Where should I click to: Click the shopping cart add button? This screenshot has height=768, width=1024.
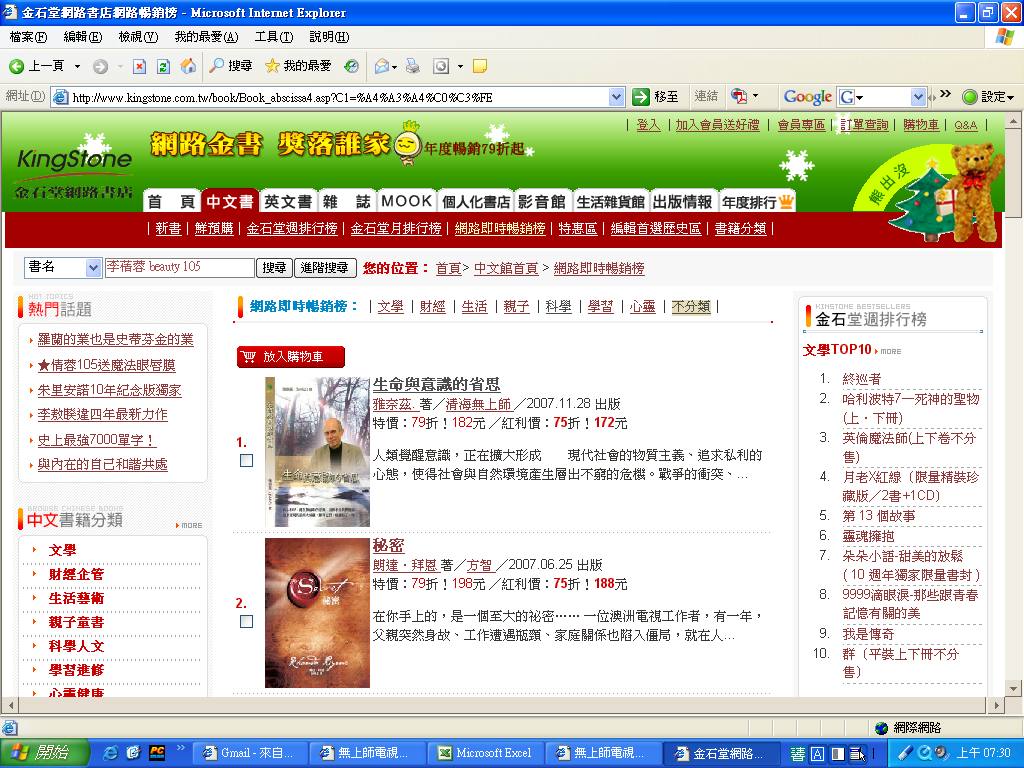(x=291, y=357)
